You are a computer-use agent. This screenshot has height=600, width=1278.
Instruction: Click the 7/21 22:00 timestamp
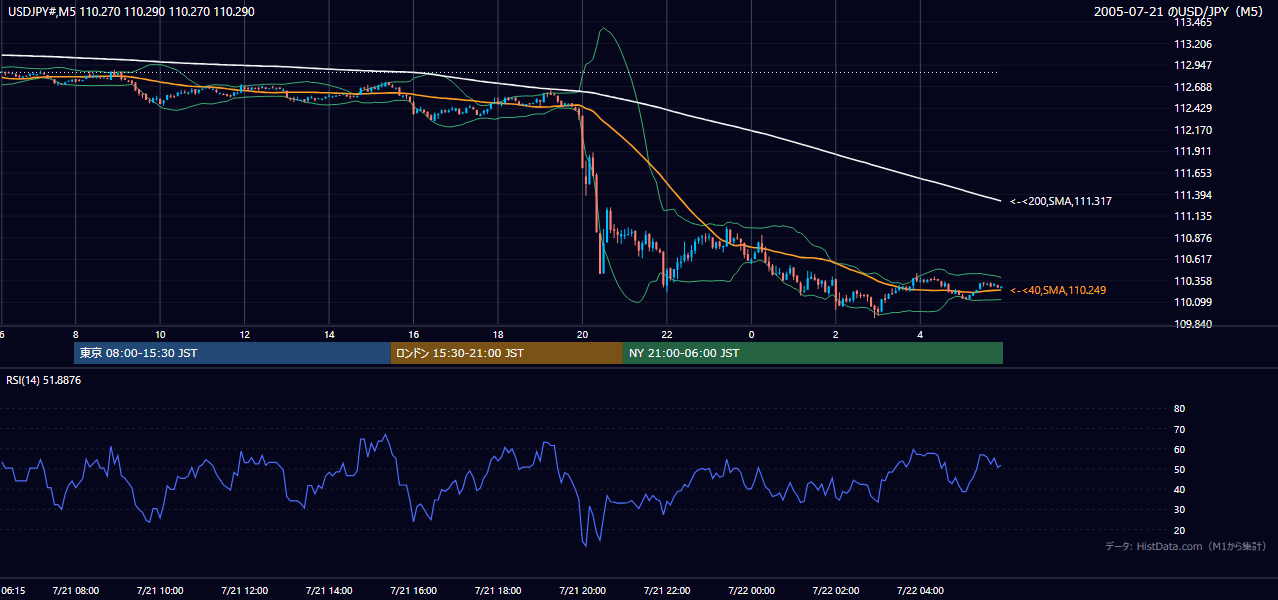(667, 591)
